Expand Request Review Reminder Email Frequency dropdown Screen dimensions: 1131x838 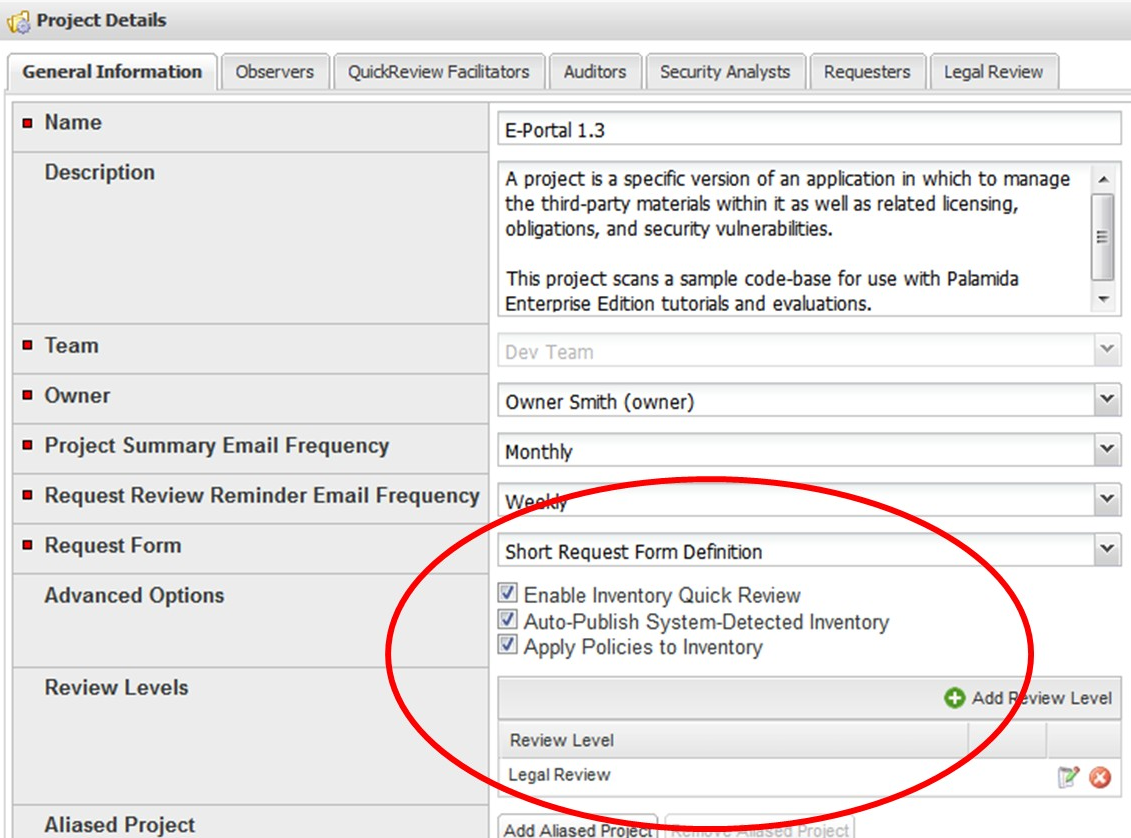(1106, 500)
